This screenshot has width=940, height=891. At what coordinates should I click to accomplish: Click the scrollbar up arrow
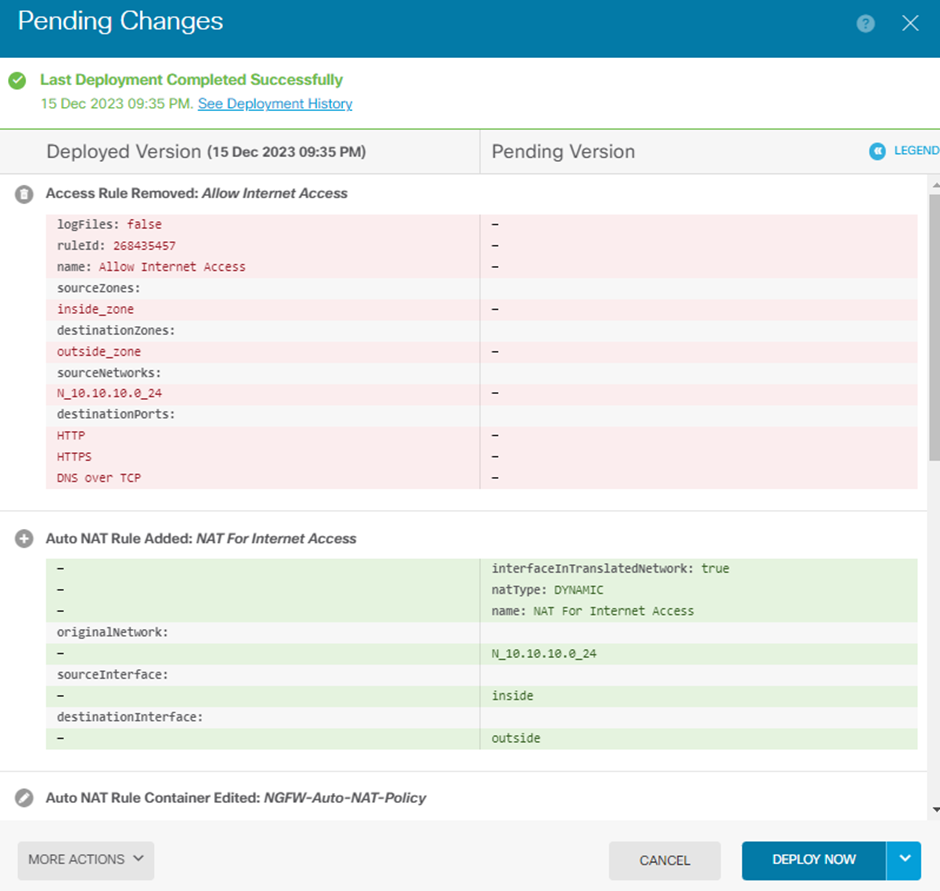pos(935,185)
